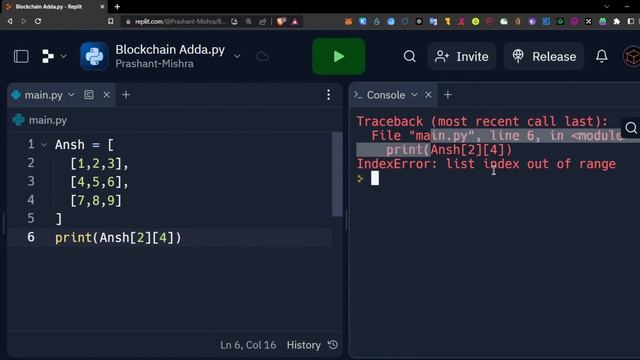The image size is (640, 360).
Task: Open the History button in the status bar
Action: (x=304, y=345)
